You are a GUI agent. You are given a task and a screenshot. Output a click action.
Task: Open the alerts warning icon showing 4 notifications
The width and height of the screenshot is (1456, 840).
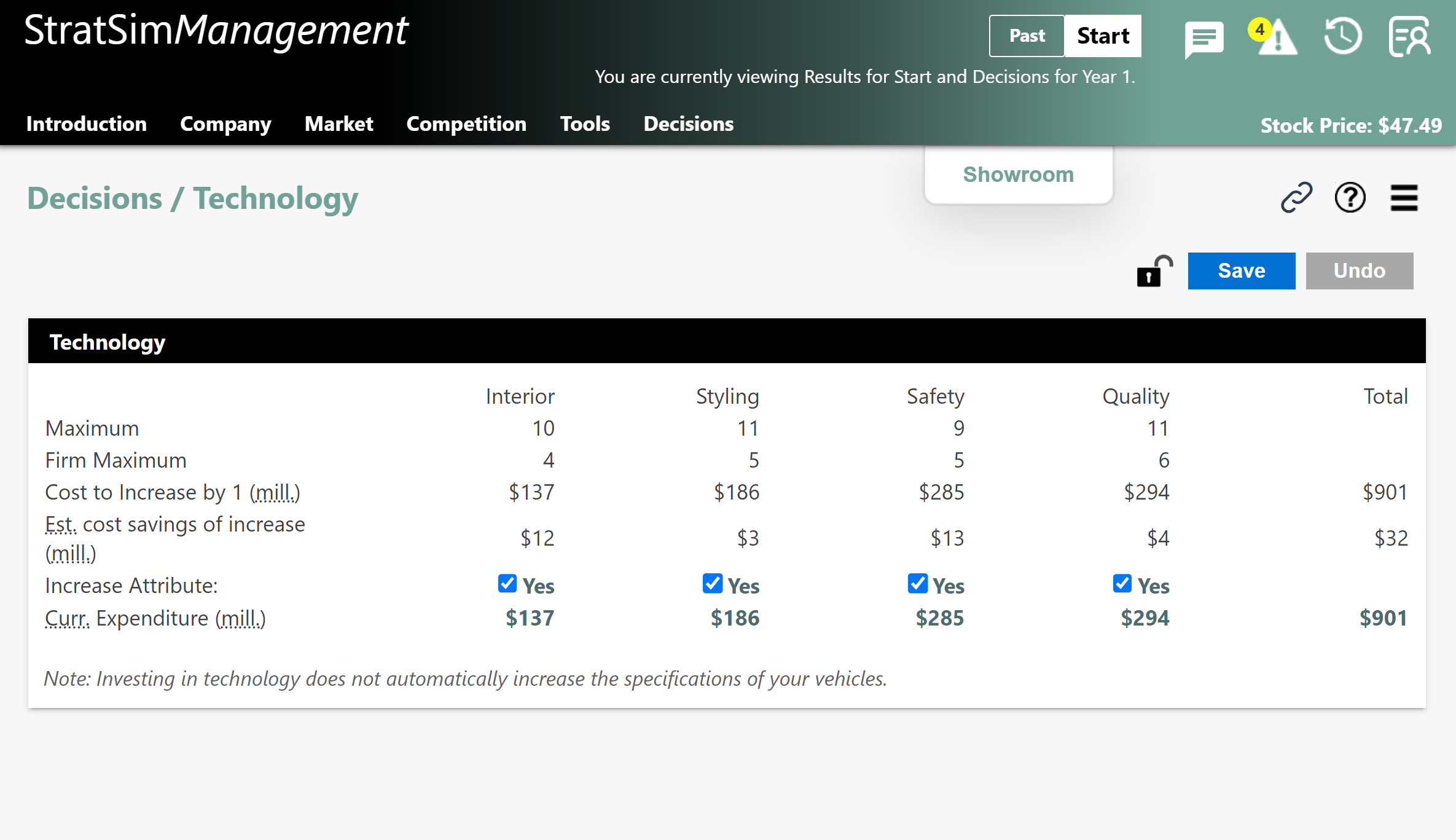(x=1278, y=38)
